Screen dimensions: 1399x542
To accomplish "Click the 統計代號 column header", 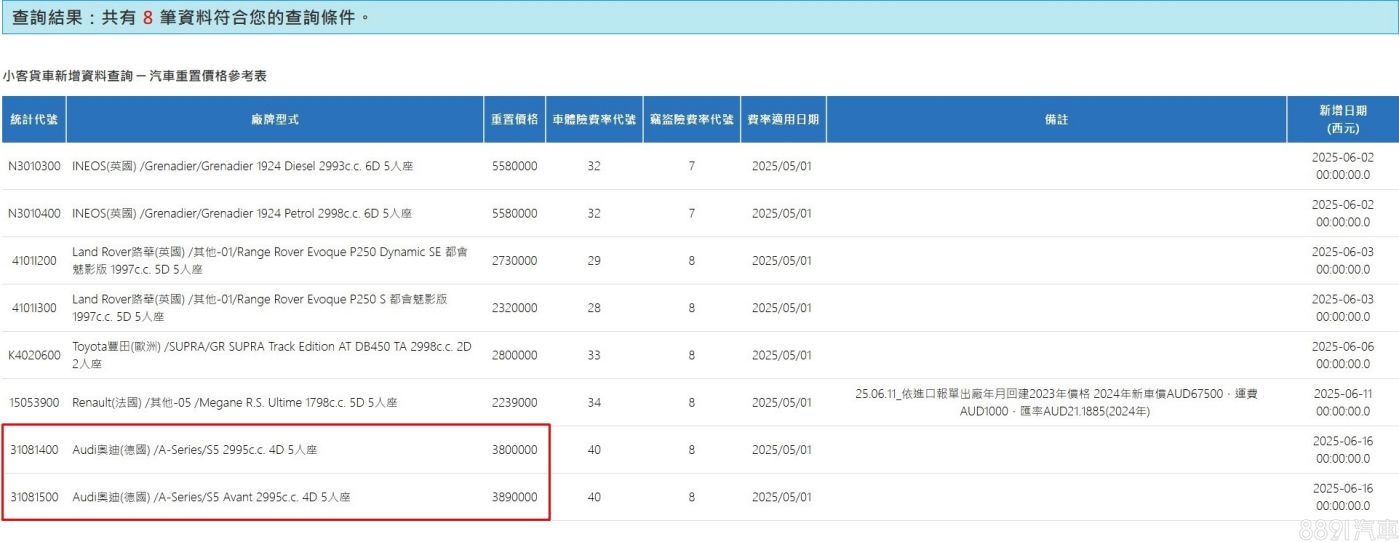I will [x=34, y=119].
